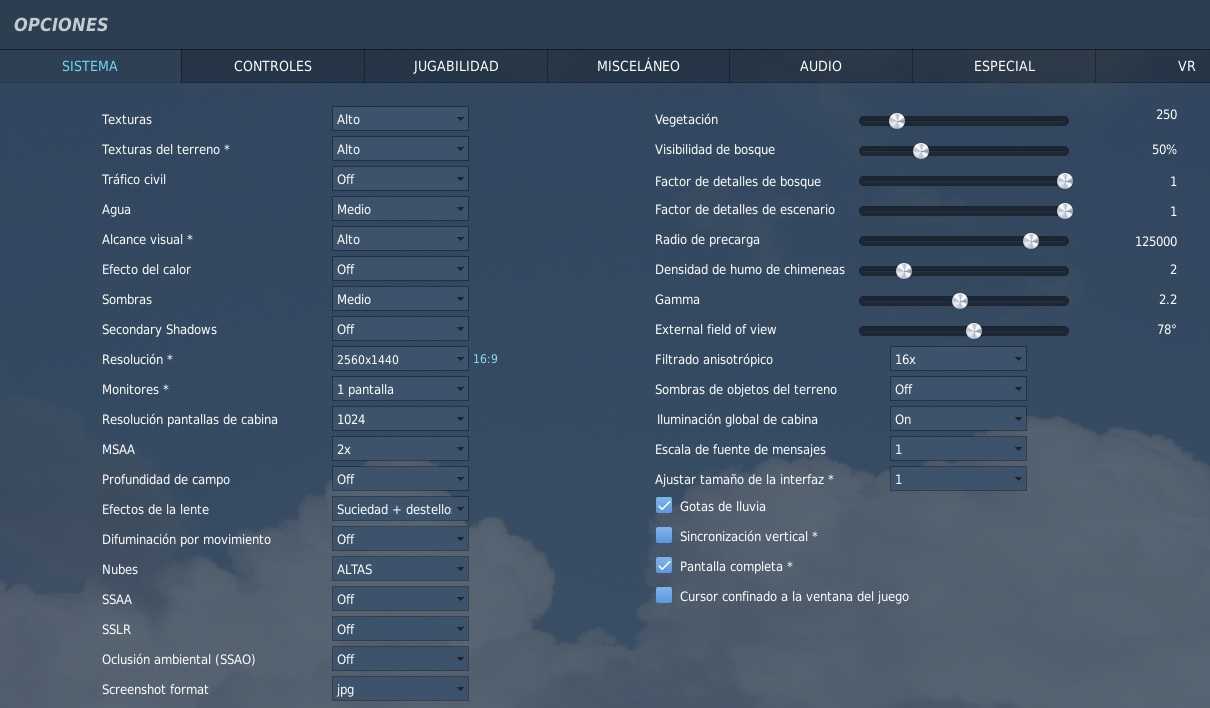Expand the Profundidad de campo dropdown
The width and height of the screenshot is (1210, 708).
coord(400,479)
